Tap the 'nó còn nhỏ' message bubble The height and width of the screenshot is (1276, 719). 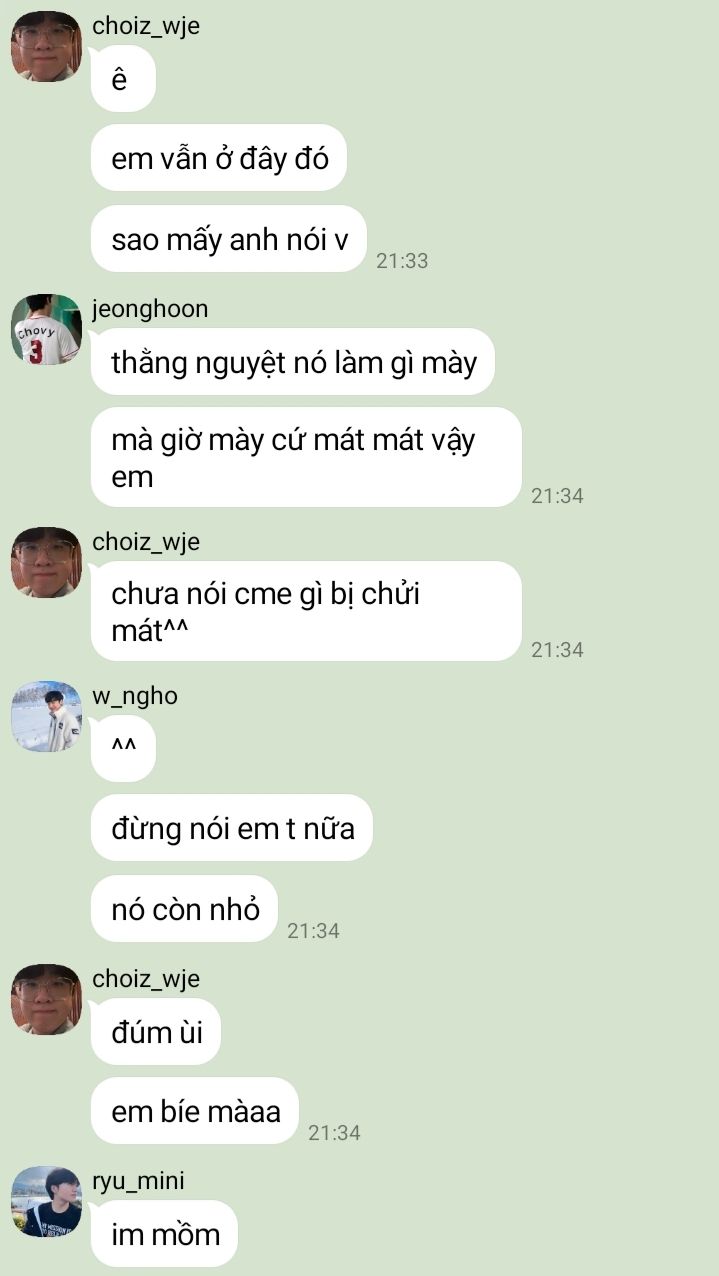pos(184,909)
